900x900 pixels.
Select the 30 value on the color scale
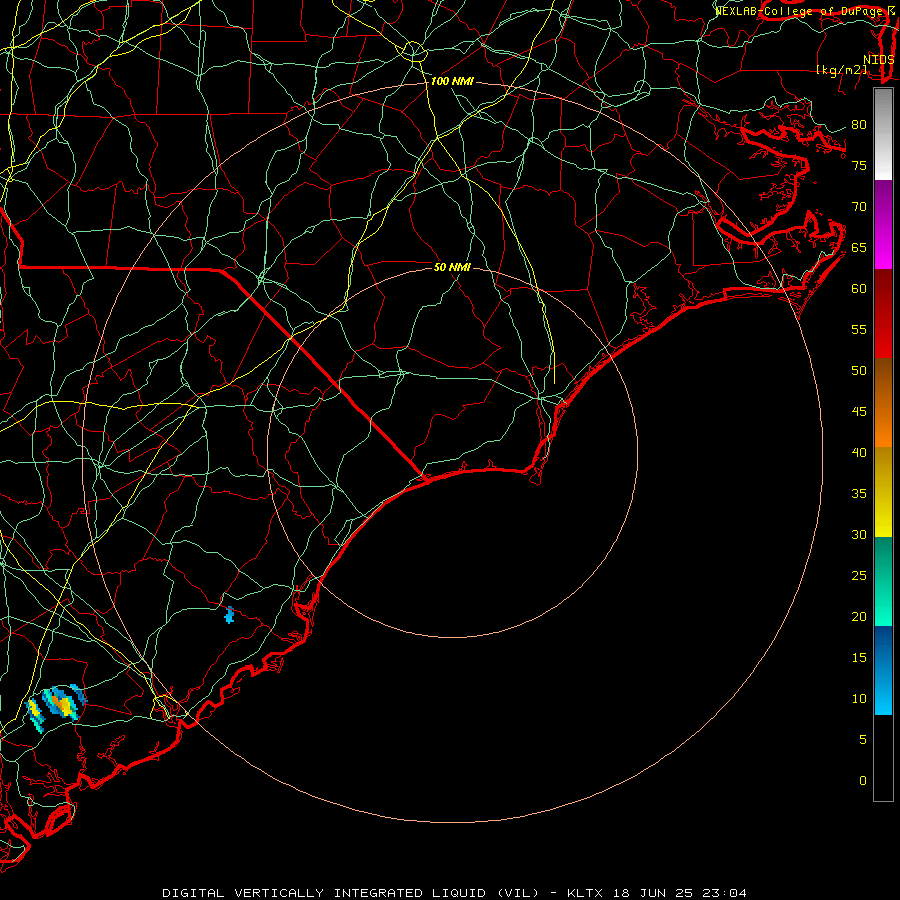859,534
